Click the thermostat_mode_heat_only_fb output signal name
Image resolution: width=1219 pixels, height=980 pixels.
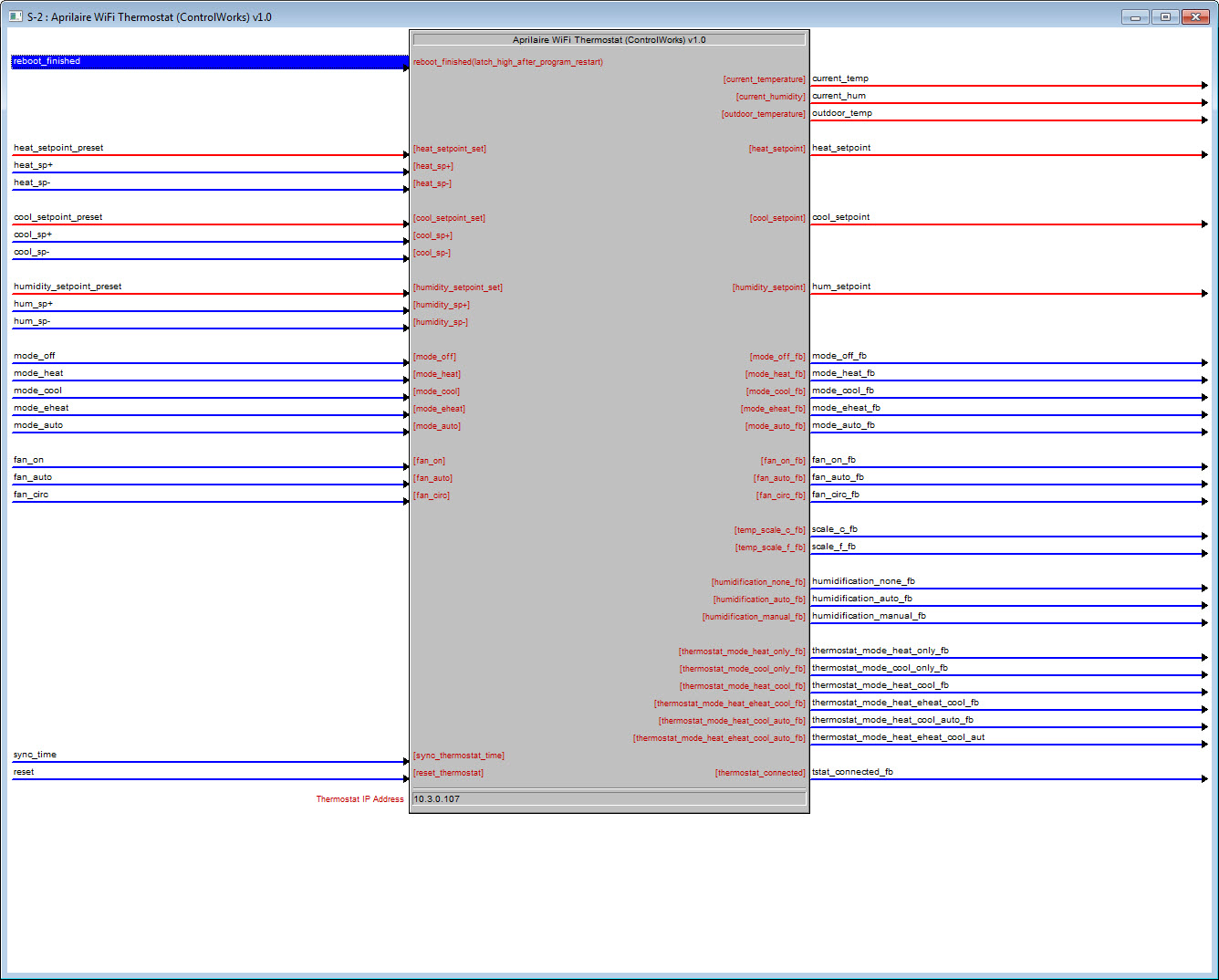[x=880, y=651]
